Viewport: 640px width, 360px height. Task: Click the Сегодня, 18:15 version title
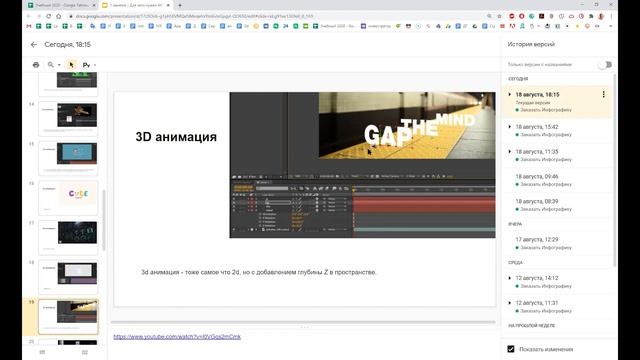(x=67, y=44)
